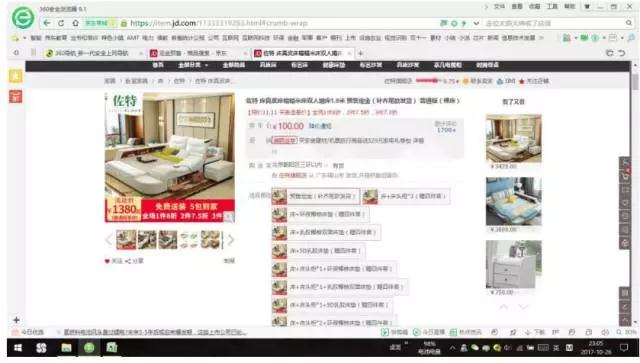Select the second bed option in top row
640x363 pixels.
tap(406, 196)
